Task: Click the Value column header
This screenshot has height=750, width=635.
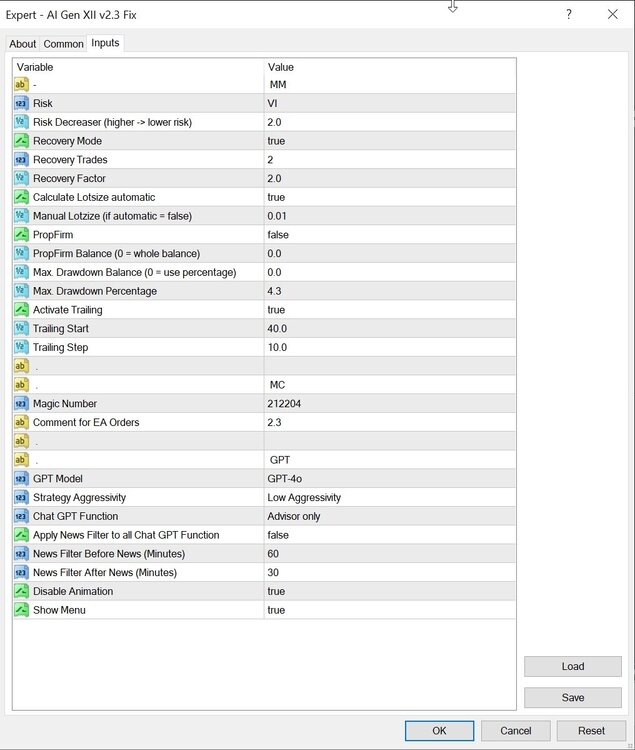Action: tap(390, 67)
